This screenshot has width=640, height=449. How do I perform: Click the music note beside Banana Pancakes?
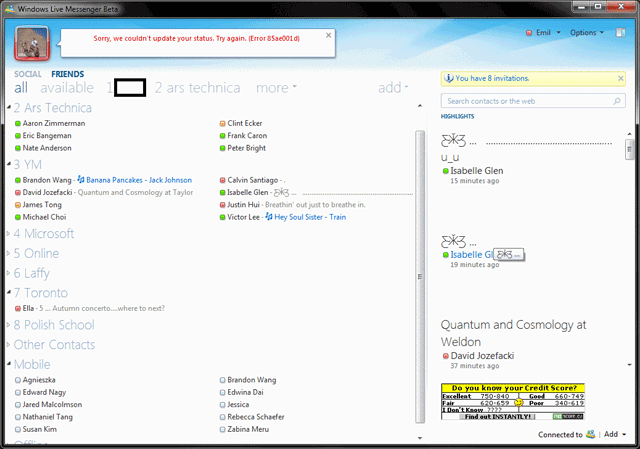tap(81, 180)
